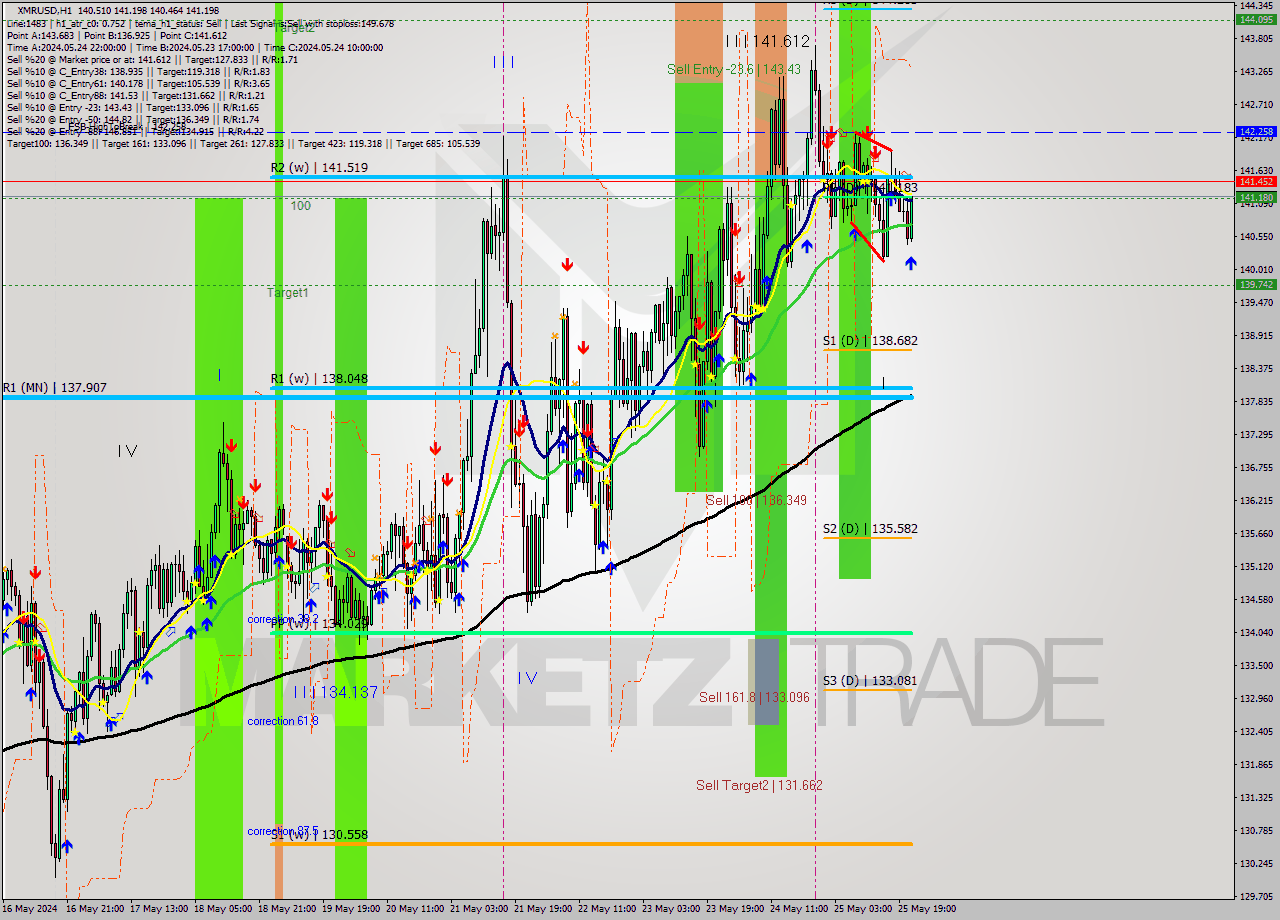Click the 24 May 11:00 time label

[x=799, y=909]
